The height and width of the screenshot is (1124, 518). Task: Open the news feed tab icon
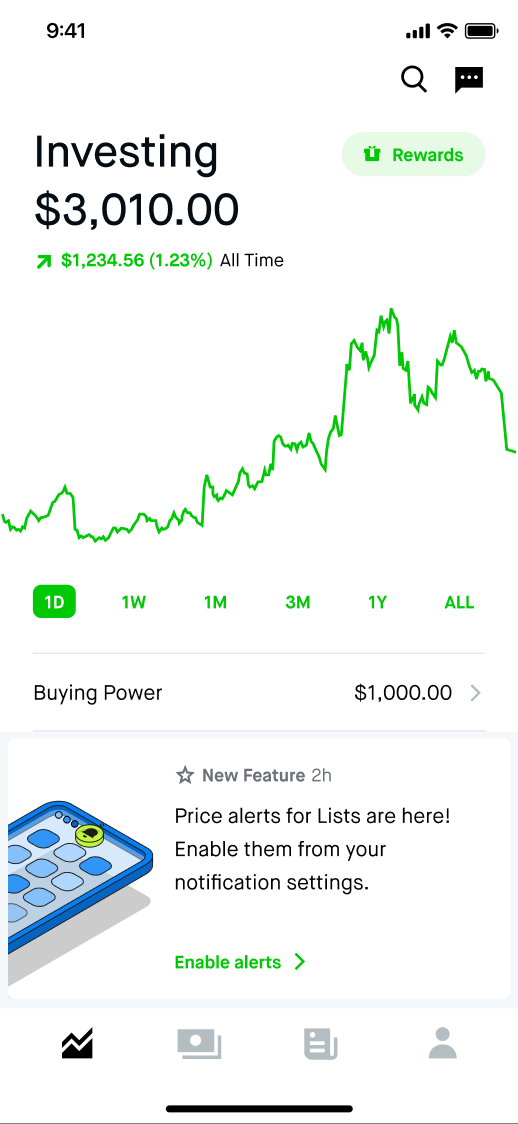point(320,1044)
